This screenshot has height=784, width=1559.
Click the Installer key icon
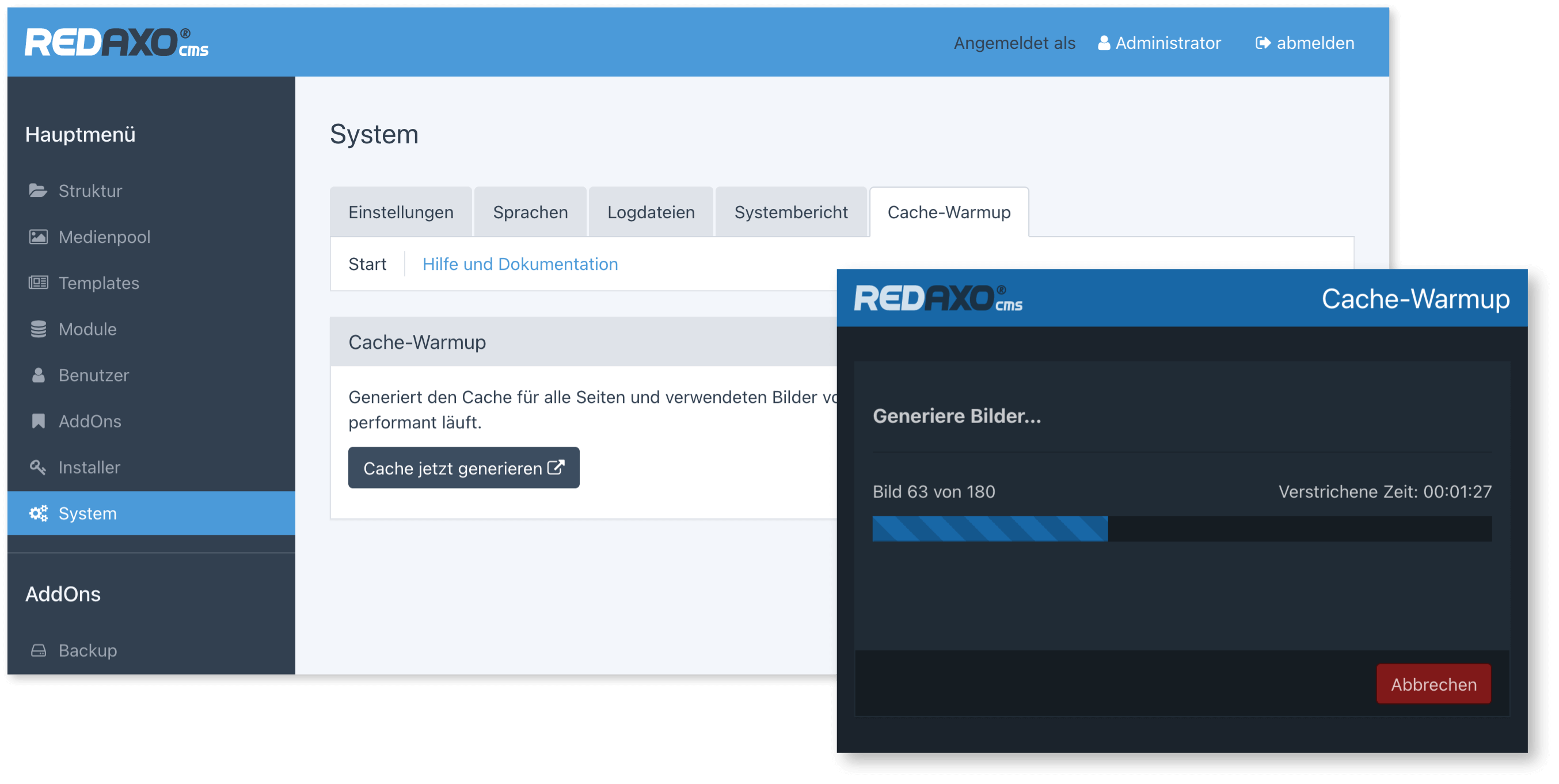pos(38,467)
